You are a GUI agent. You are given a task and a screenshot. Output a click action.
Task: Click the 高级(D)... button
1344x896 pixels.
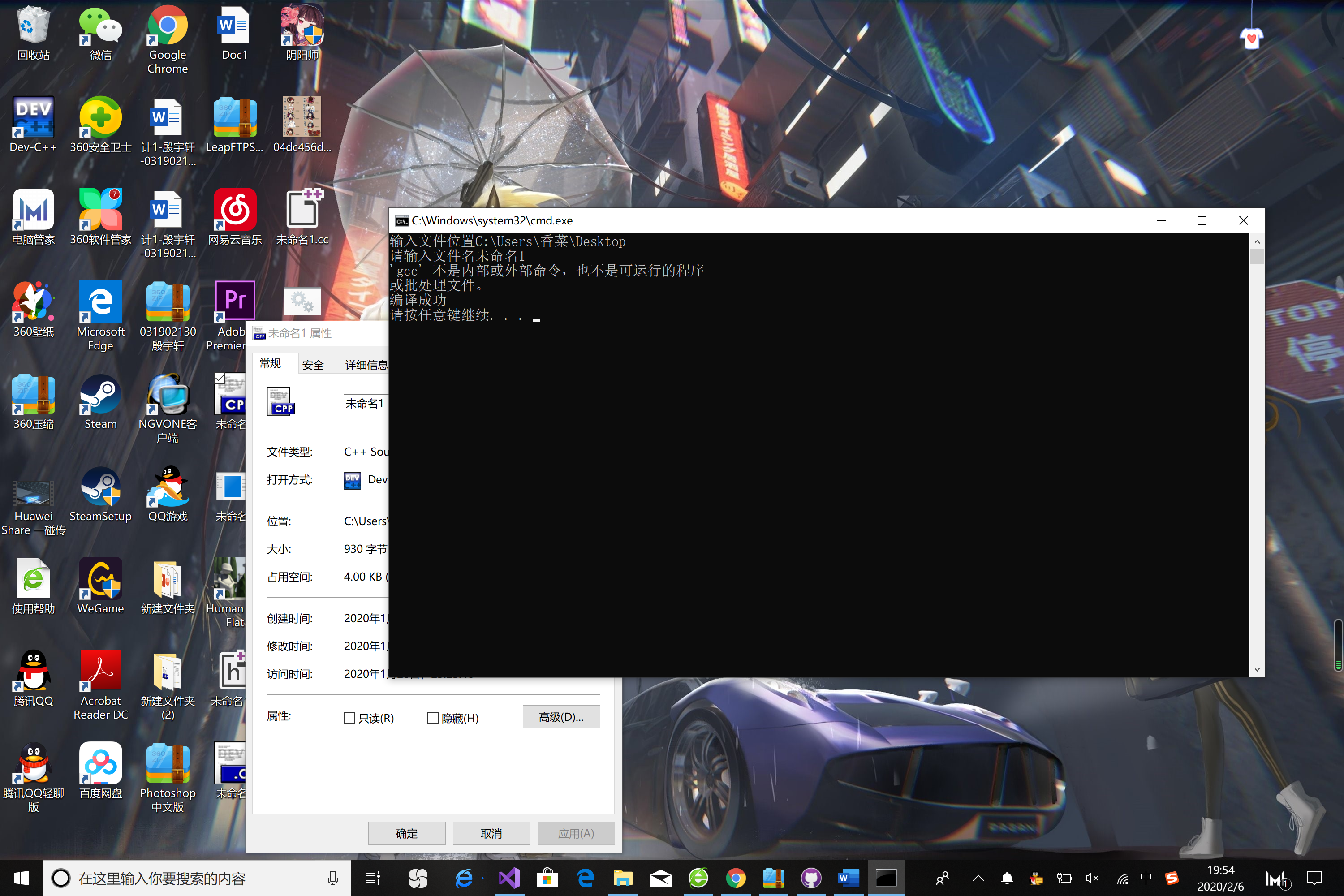click(x=560, y=716)
